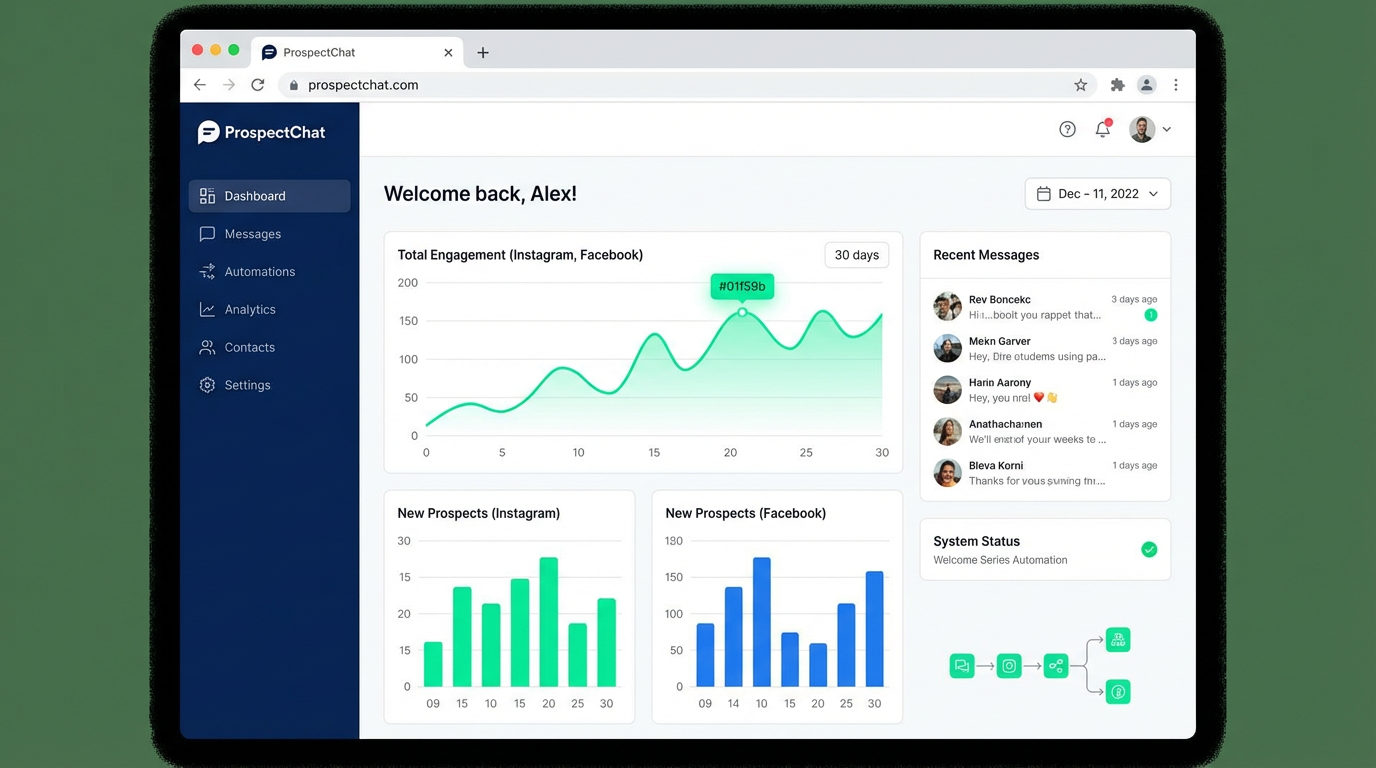Screen dimensions: 1376x768
Task: Open the Dec - 11, 2022 date picker
Action: 1097,193
